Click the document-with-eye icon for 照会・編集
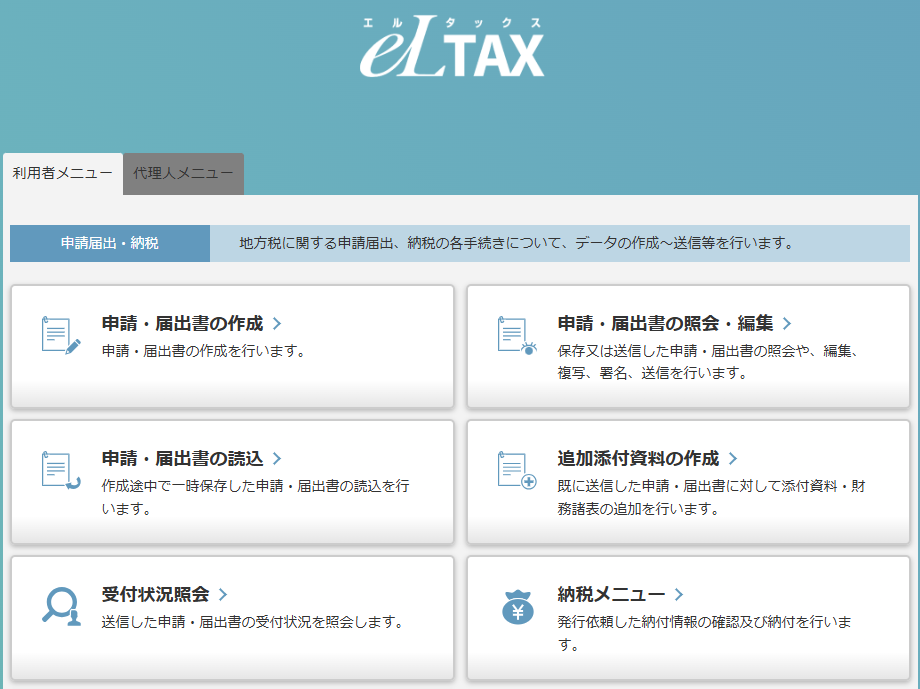The width and height of the screenshot is (920, 689). coord(517,336)
